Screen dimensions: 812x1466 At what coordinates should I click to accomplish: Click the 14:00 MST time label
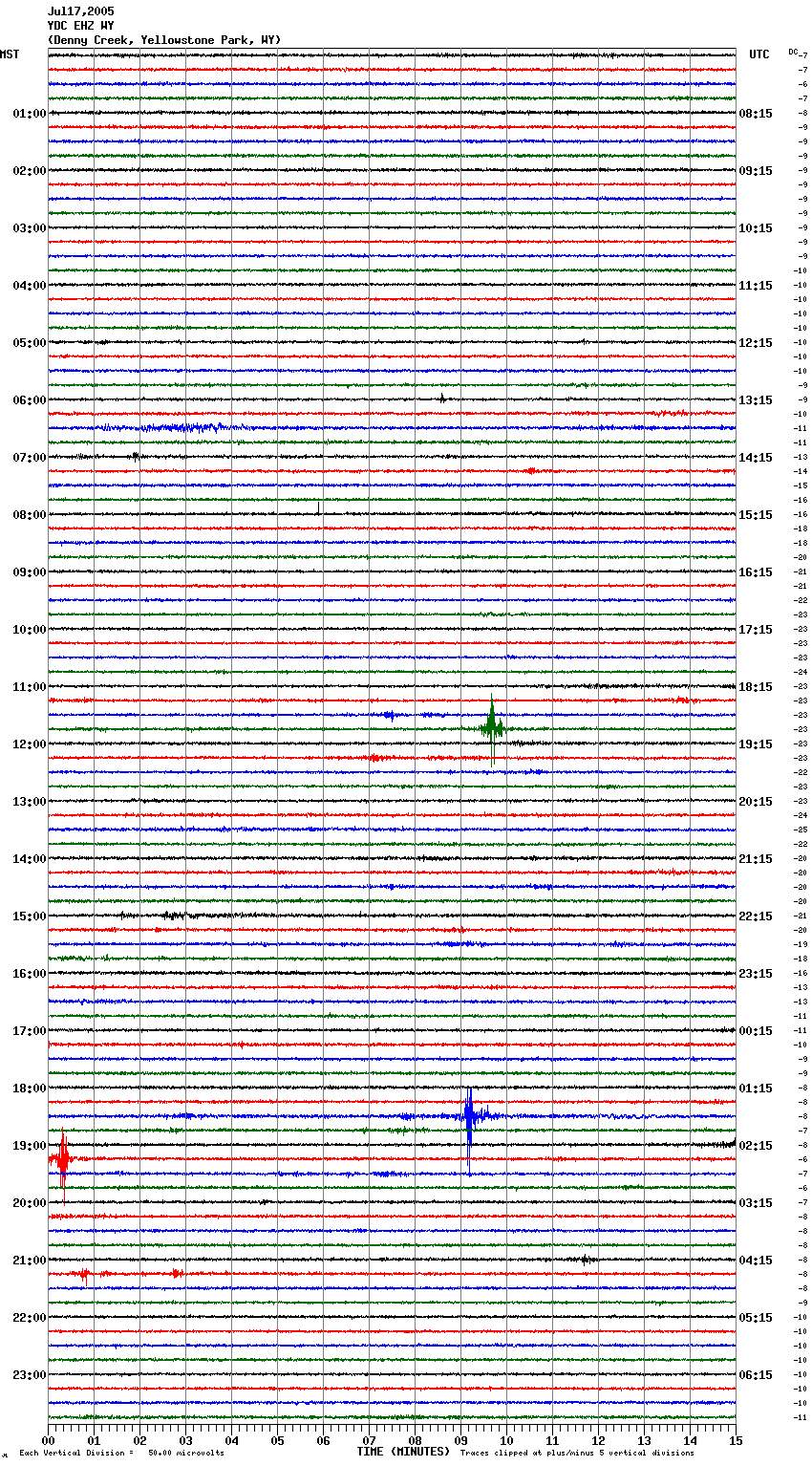pyautogui.click(x=30, y=859)
